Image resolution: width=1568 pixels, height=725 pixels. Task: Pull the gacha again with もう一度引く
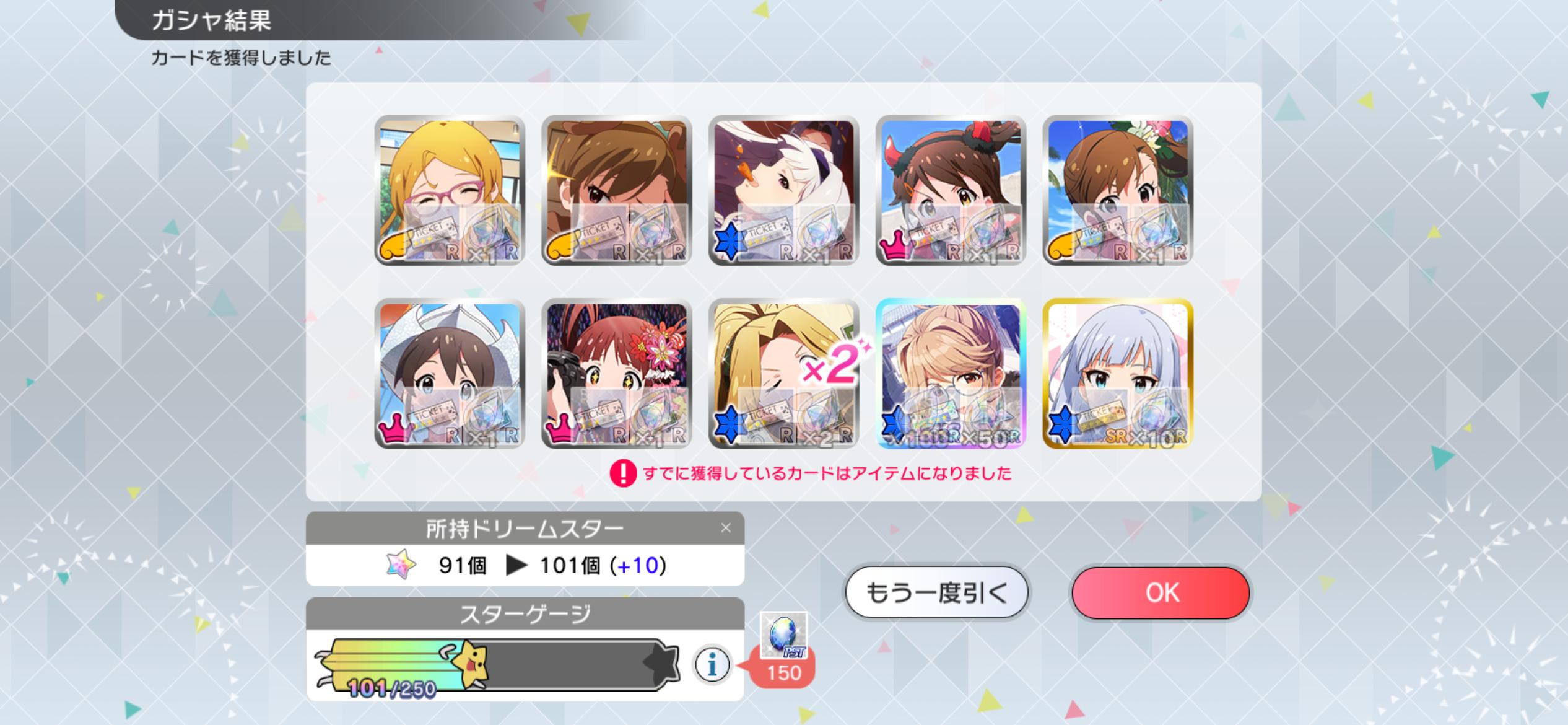pyautogui.click(x=936, y=592)
